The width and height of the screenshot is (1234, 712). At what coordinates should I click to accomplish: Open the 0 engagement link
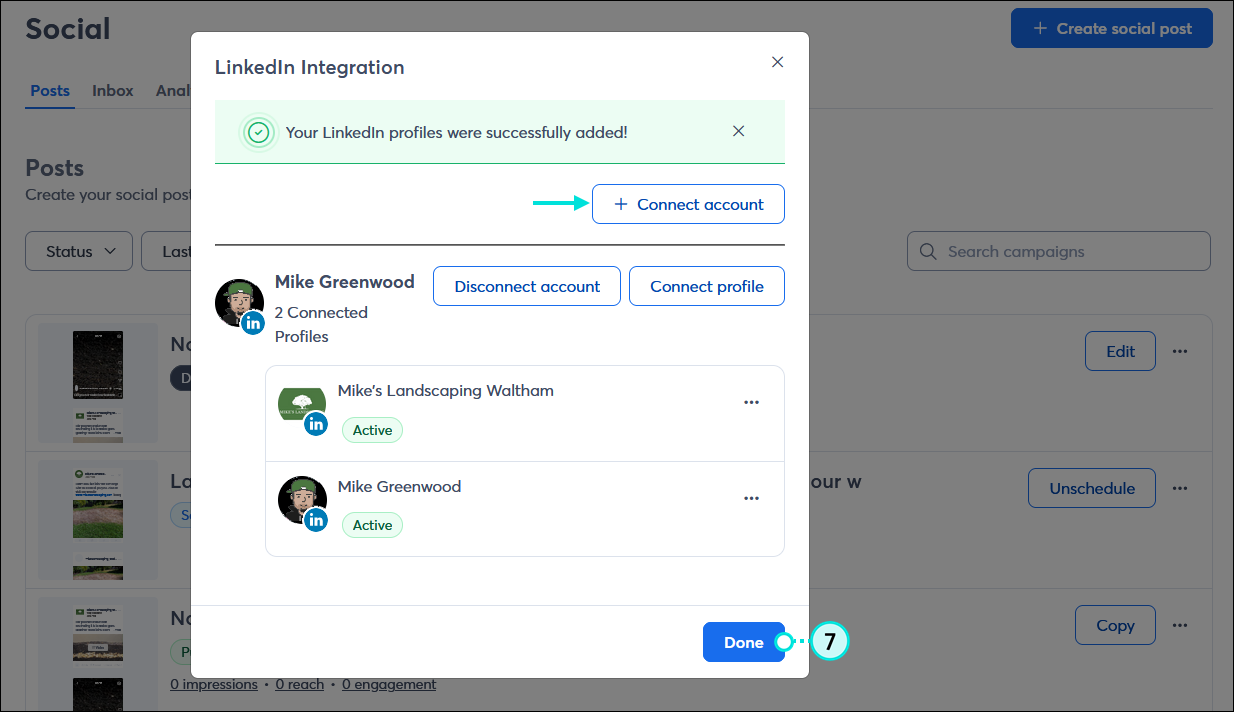[x=389, y=684]
